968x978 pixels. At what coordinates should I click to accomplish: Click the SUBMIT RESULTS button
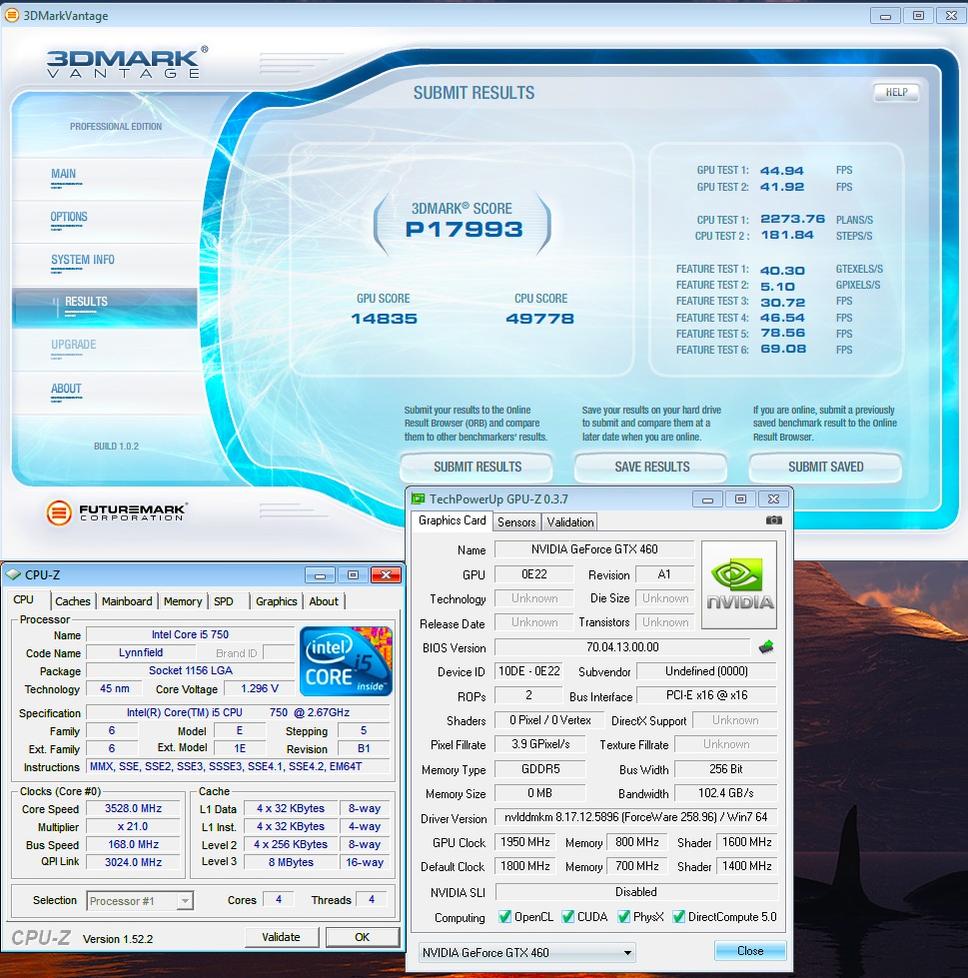477,467
